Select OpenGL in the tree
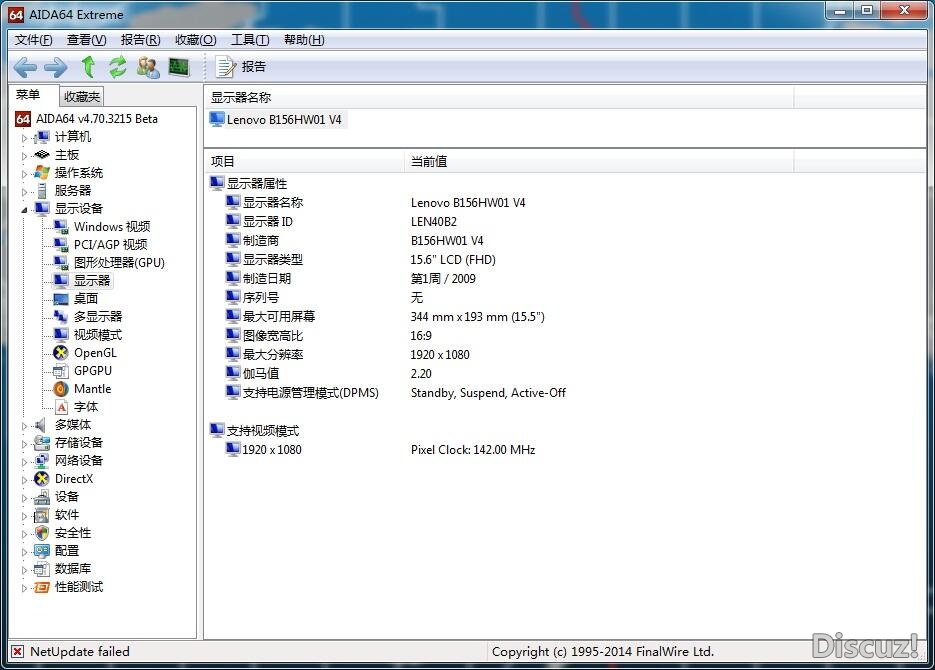 pyautogui.click(x=94, y=353)
